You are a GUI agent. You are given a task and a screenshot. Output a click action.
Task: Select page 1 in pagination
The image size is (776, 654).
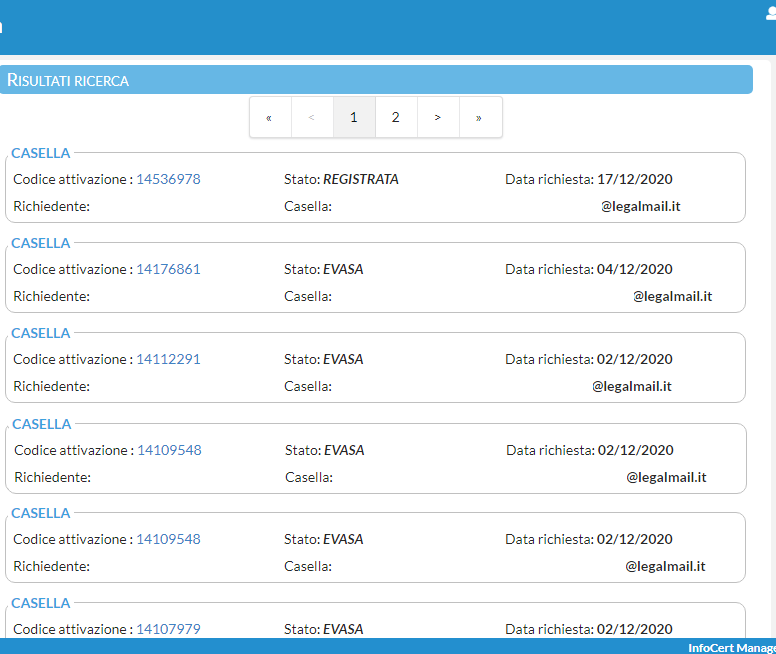point(354,118)
